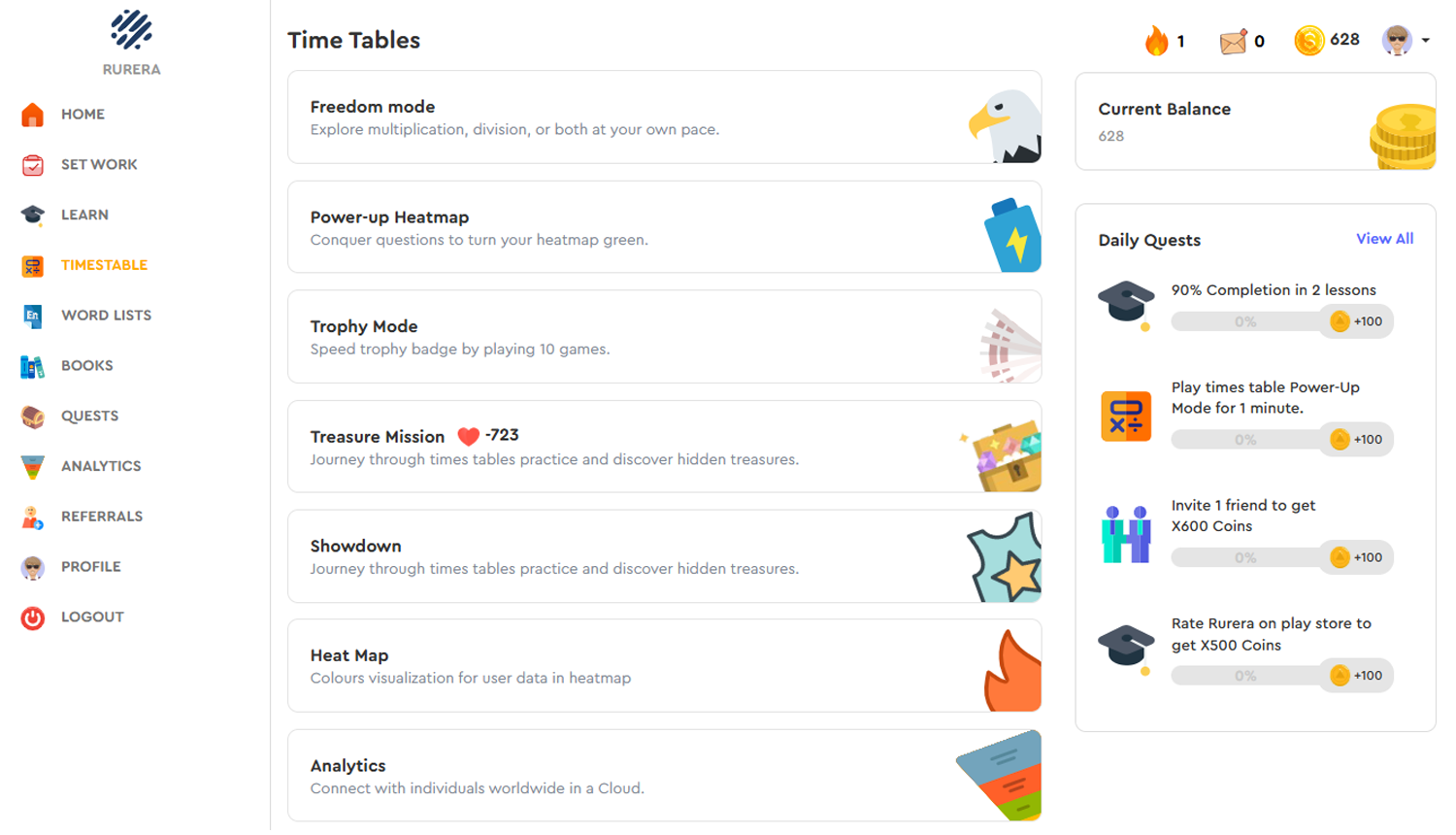The image size is (1456, 835).
Task: Click the Trophy Mode card
Action: (x=664, y=337)
